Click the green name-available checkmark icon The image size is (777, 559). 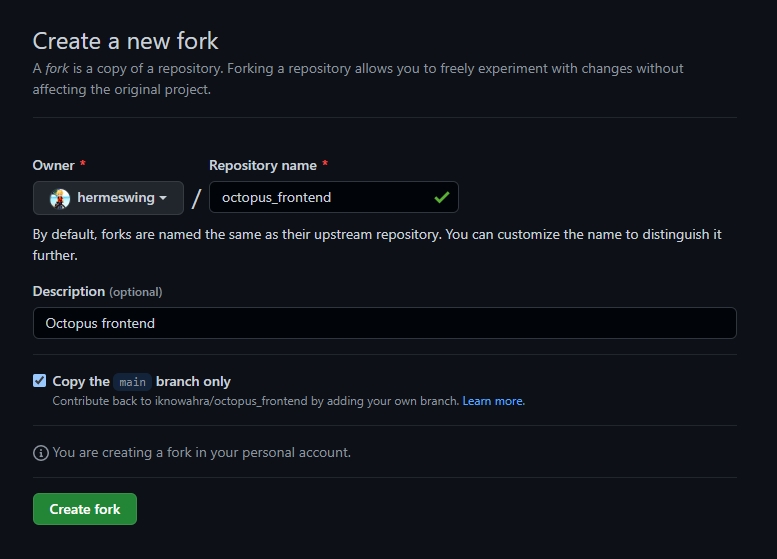click(442, 197)
